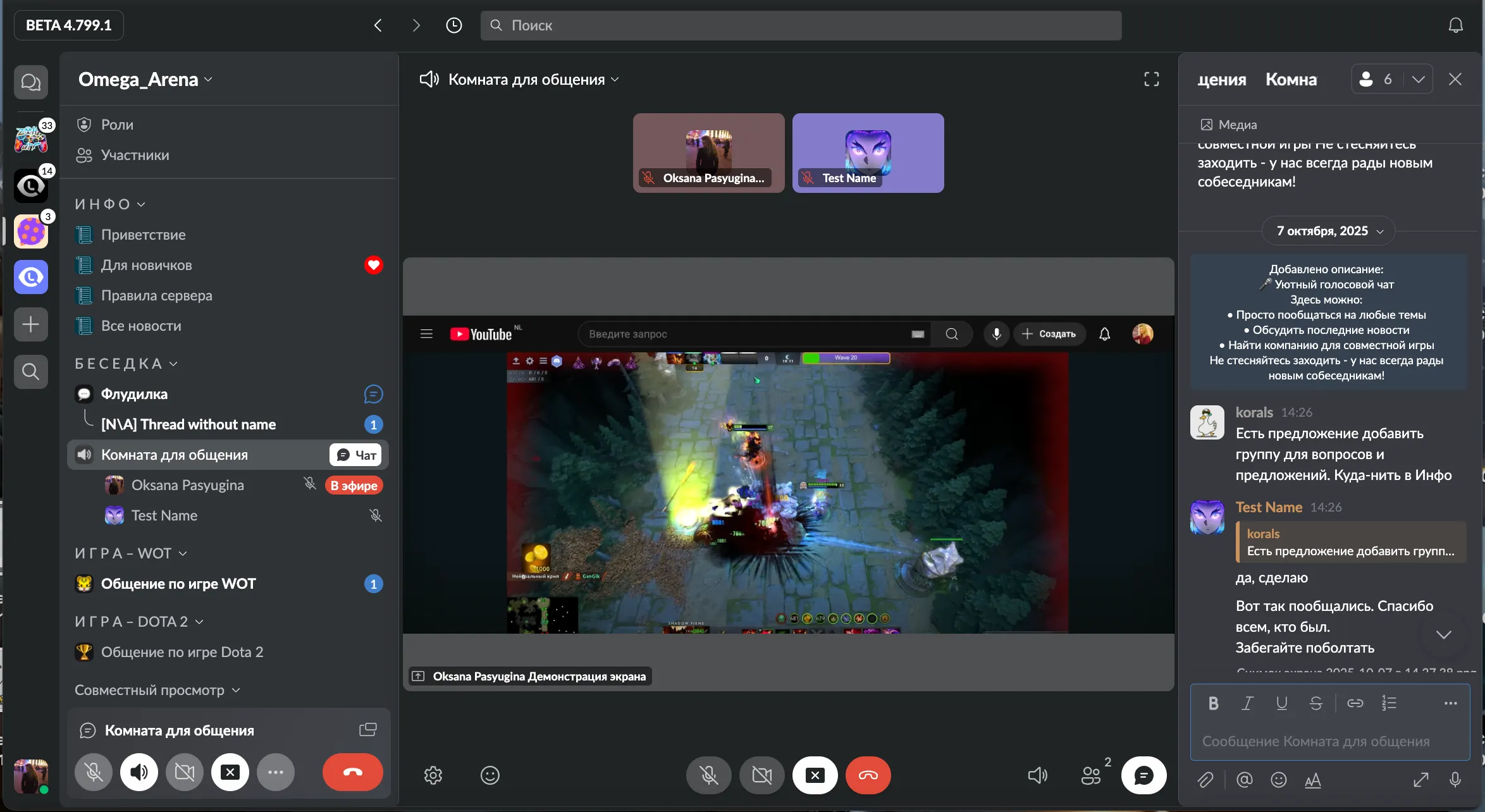Open the 7 октября, 2025 date dropdown

(x=1328, y=231)
